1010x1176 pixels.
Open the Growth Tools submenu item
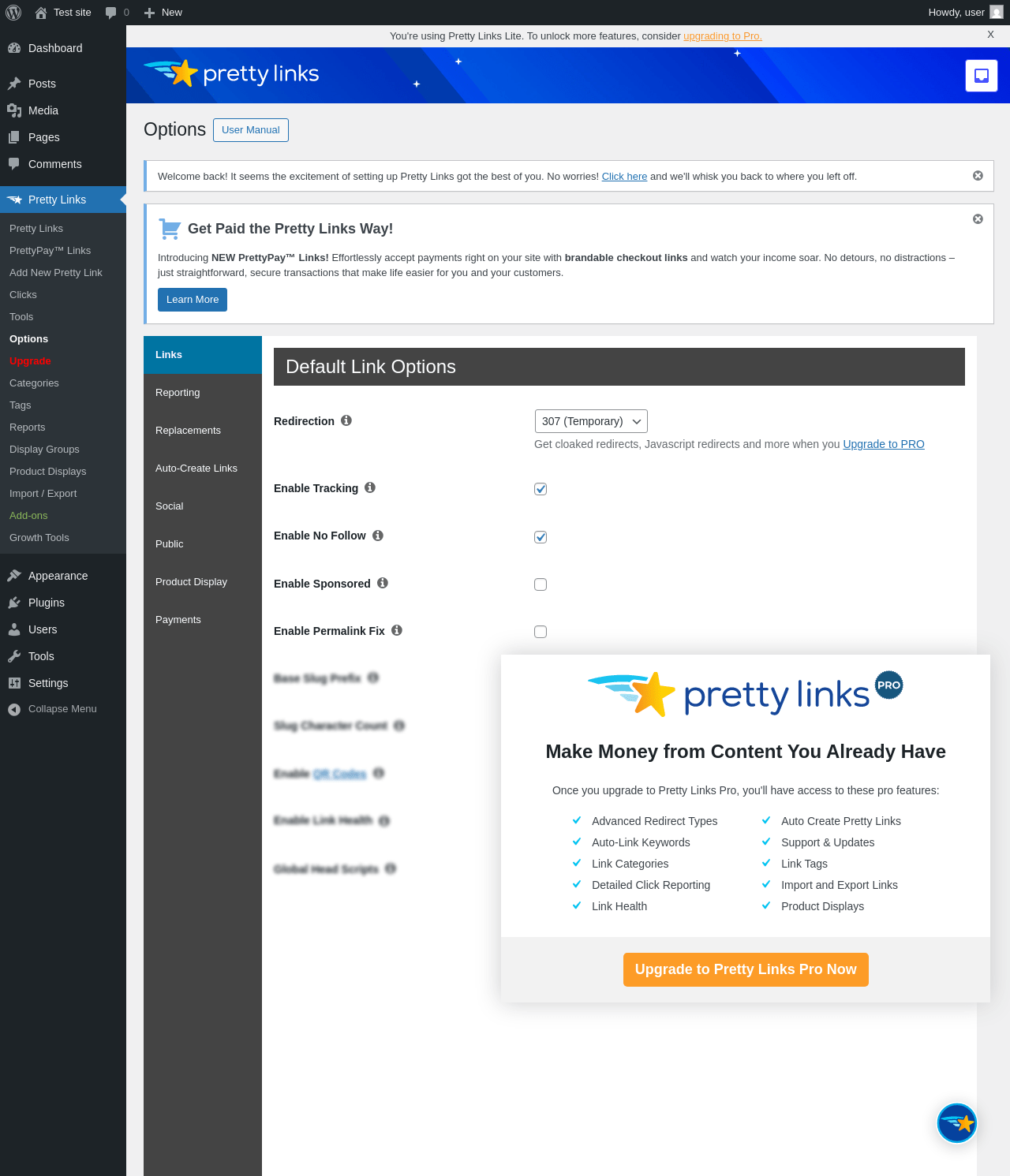click(63, 538)
